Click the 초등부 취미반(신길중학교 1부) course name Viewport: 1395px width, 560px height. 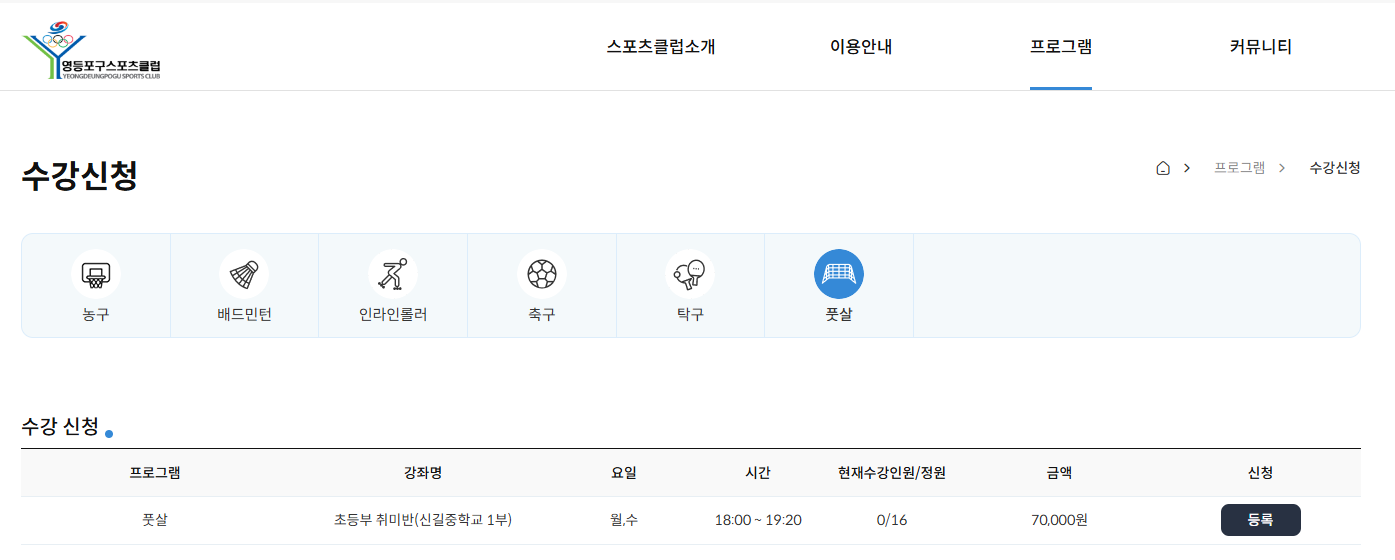point(423,520)
